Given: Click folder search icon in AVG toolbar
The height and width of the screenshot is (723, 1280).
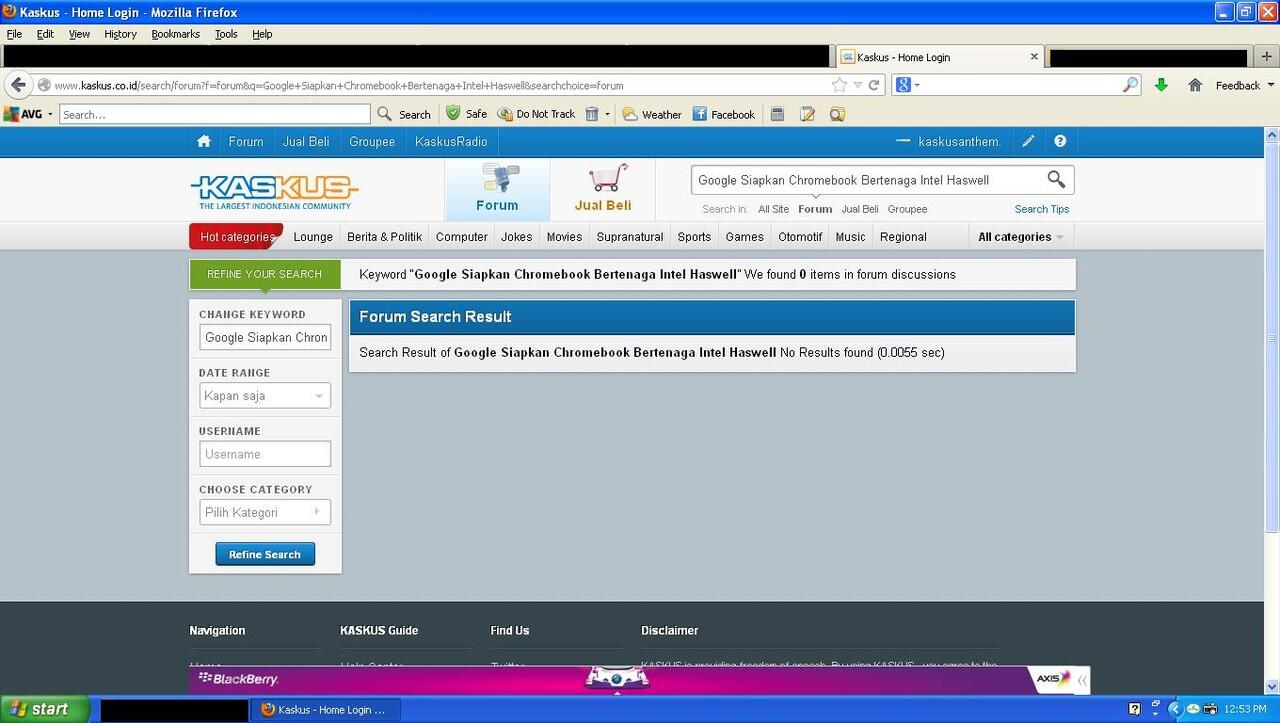Looking at the screenshot, I should coord(837,114).
